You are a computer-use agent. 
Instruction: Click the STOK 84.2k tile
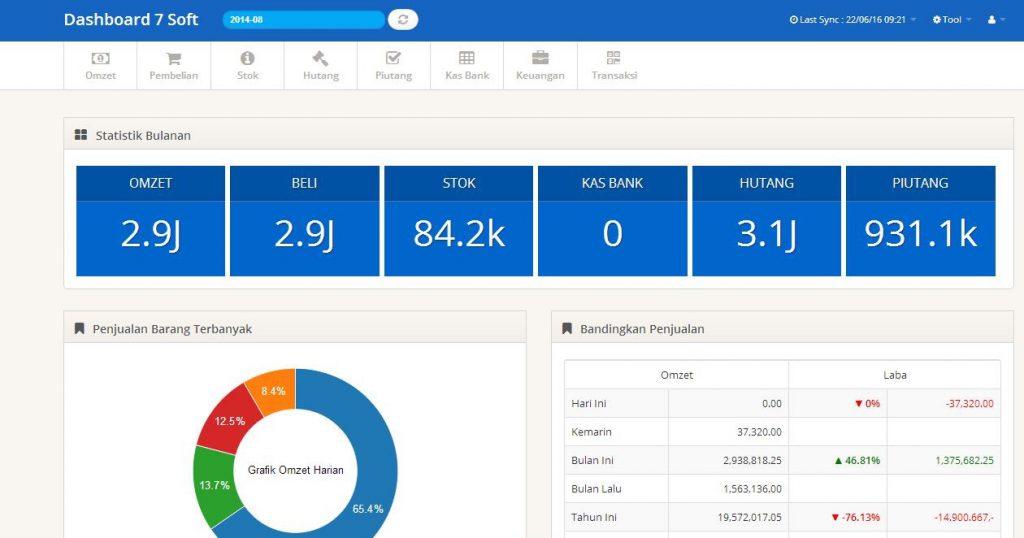pos(459,221)
